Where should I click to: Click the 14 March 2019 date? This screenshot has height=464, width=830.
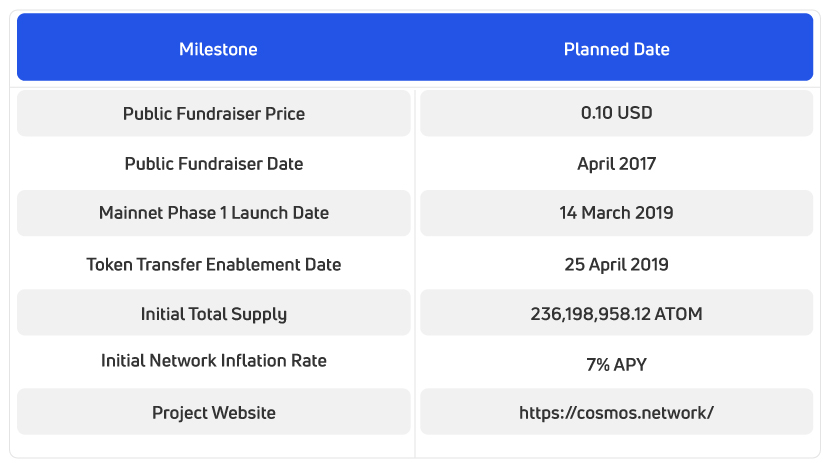click(x=616, y=213)
